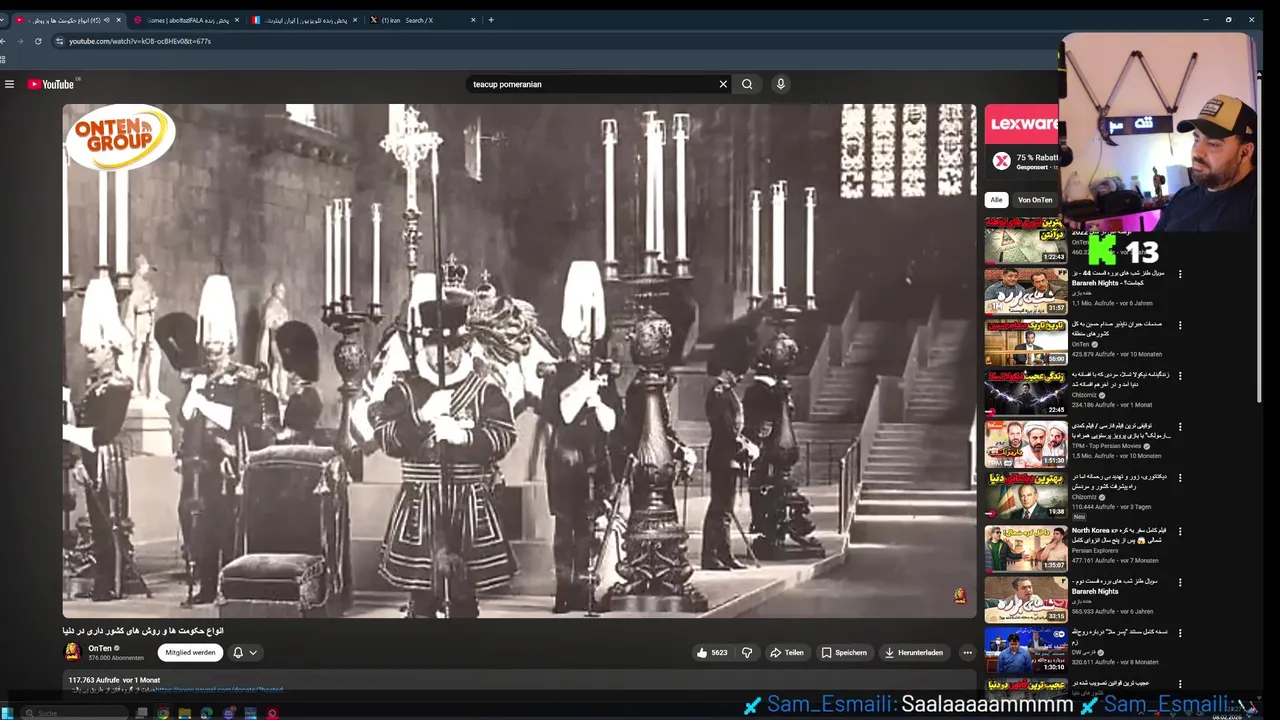
Task: Open the '75 % Rabatt' sponsored link
Action: [x=1037, y=158]
